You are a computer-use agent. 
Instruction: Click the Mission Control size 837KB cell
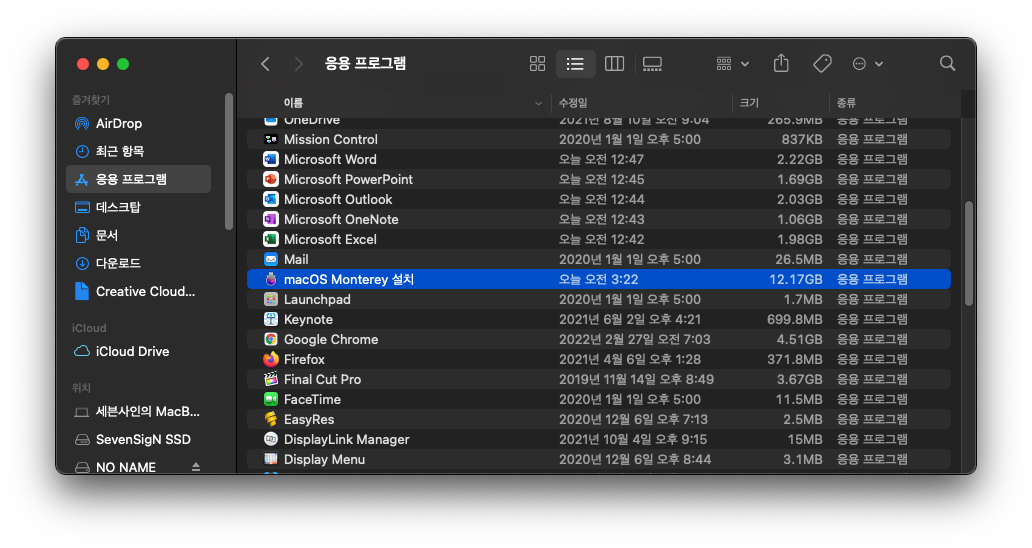click(x=802, y=139)
